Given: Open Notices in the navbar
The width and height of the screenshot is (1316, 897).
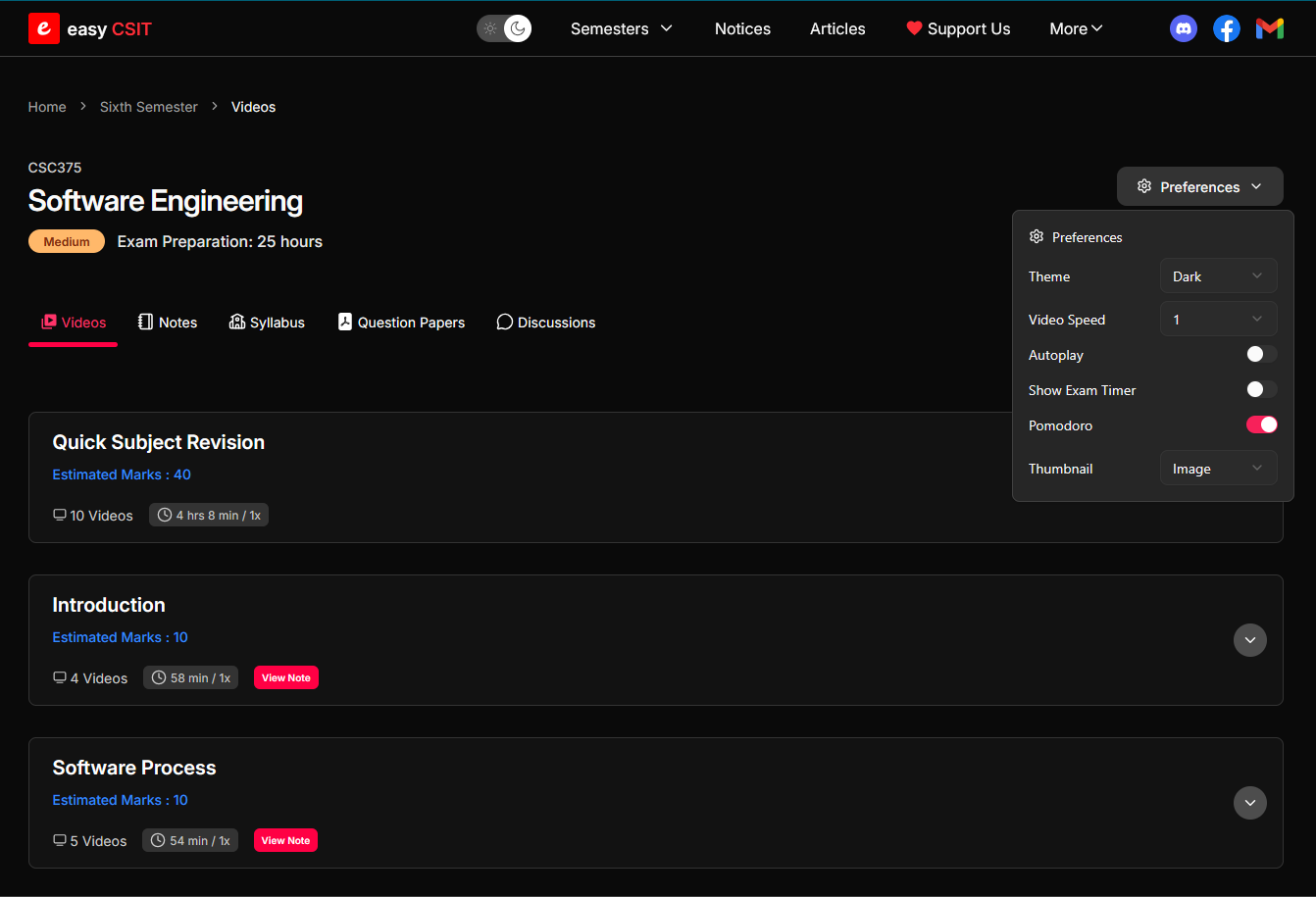Looking at the screenshot, I should (742, 28).
